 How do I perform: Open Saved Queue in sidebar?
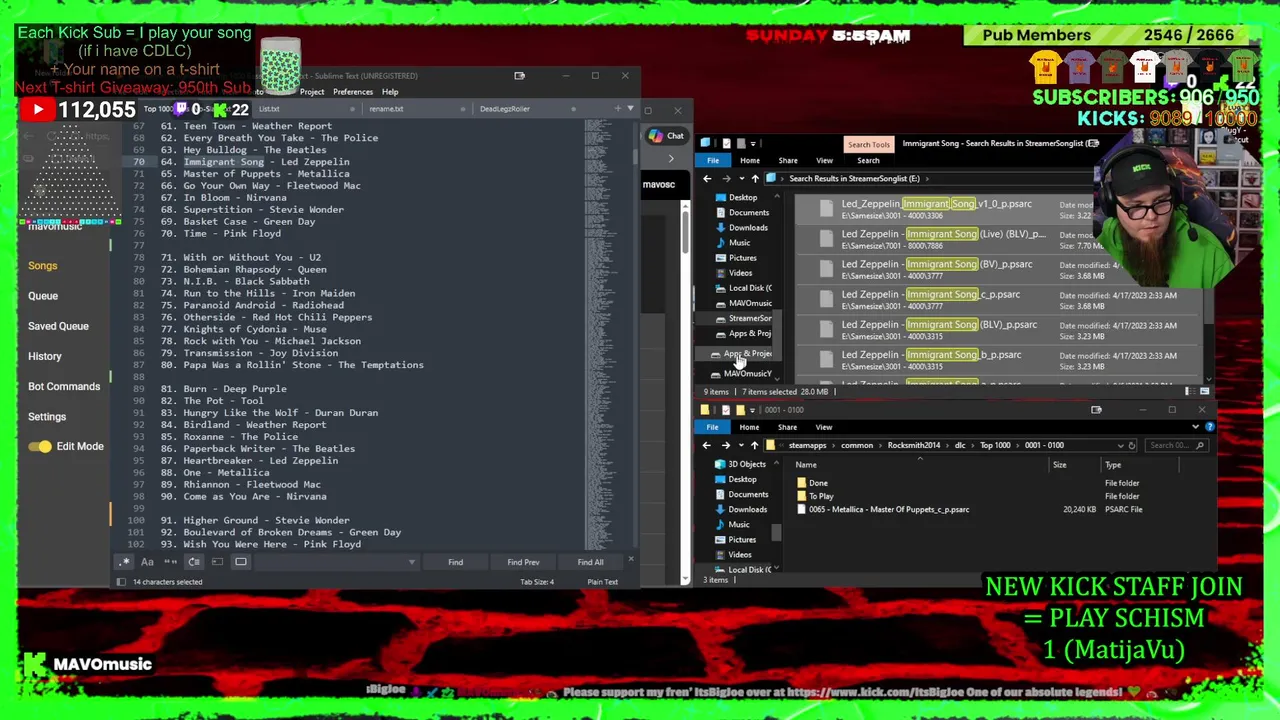click(58, 326)
